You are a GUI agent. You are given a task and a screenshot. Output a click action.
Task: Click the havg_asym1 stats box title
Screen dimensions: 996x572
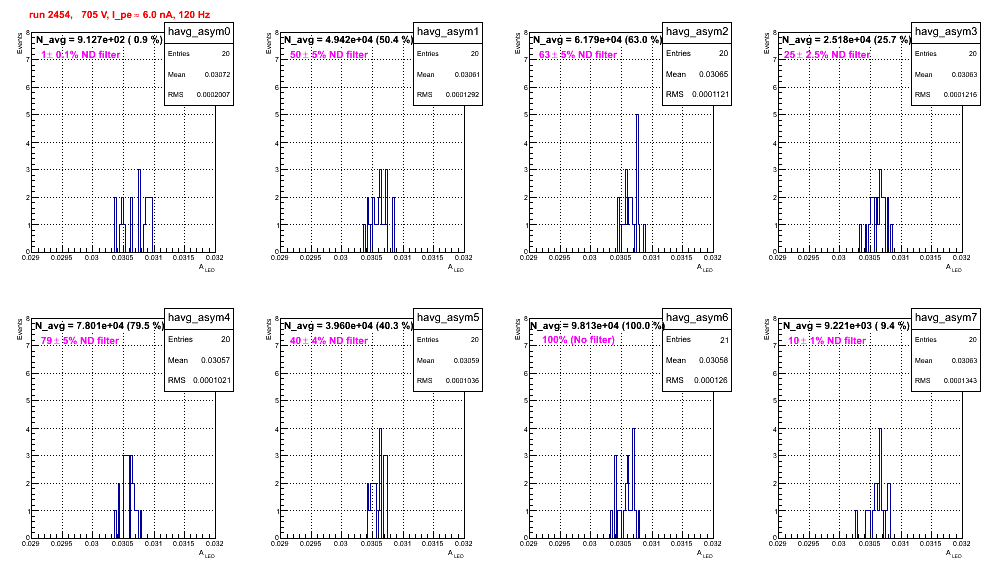point(448,31)
